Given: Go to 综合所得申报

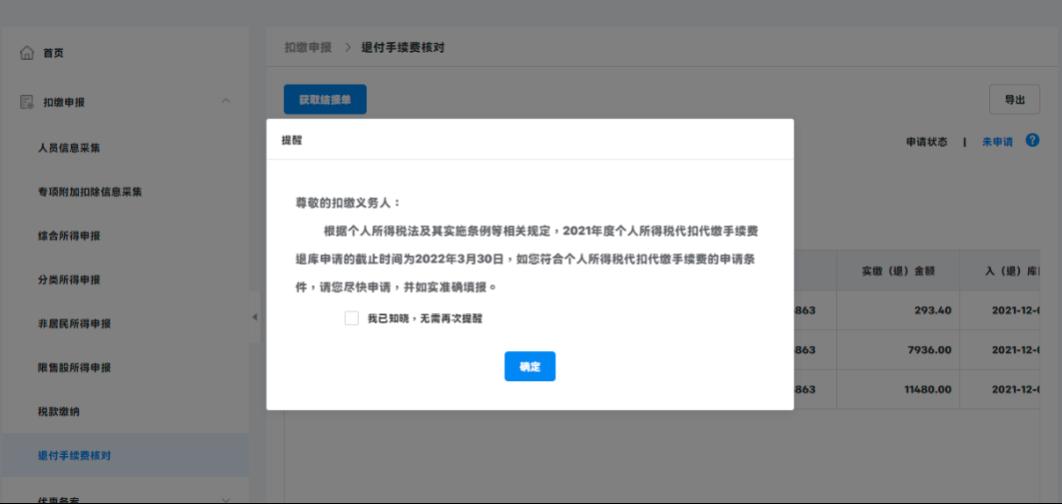Looking at the screenshot, I should click(69, 236).
